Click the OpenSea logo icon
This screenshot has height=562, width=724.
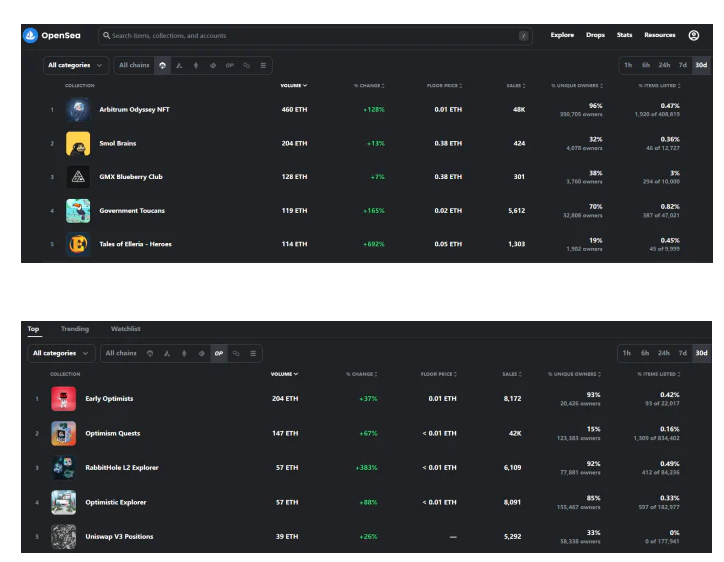coord(31,35)
